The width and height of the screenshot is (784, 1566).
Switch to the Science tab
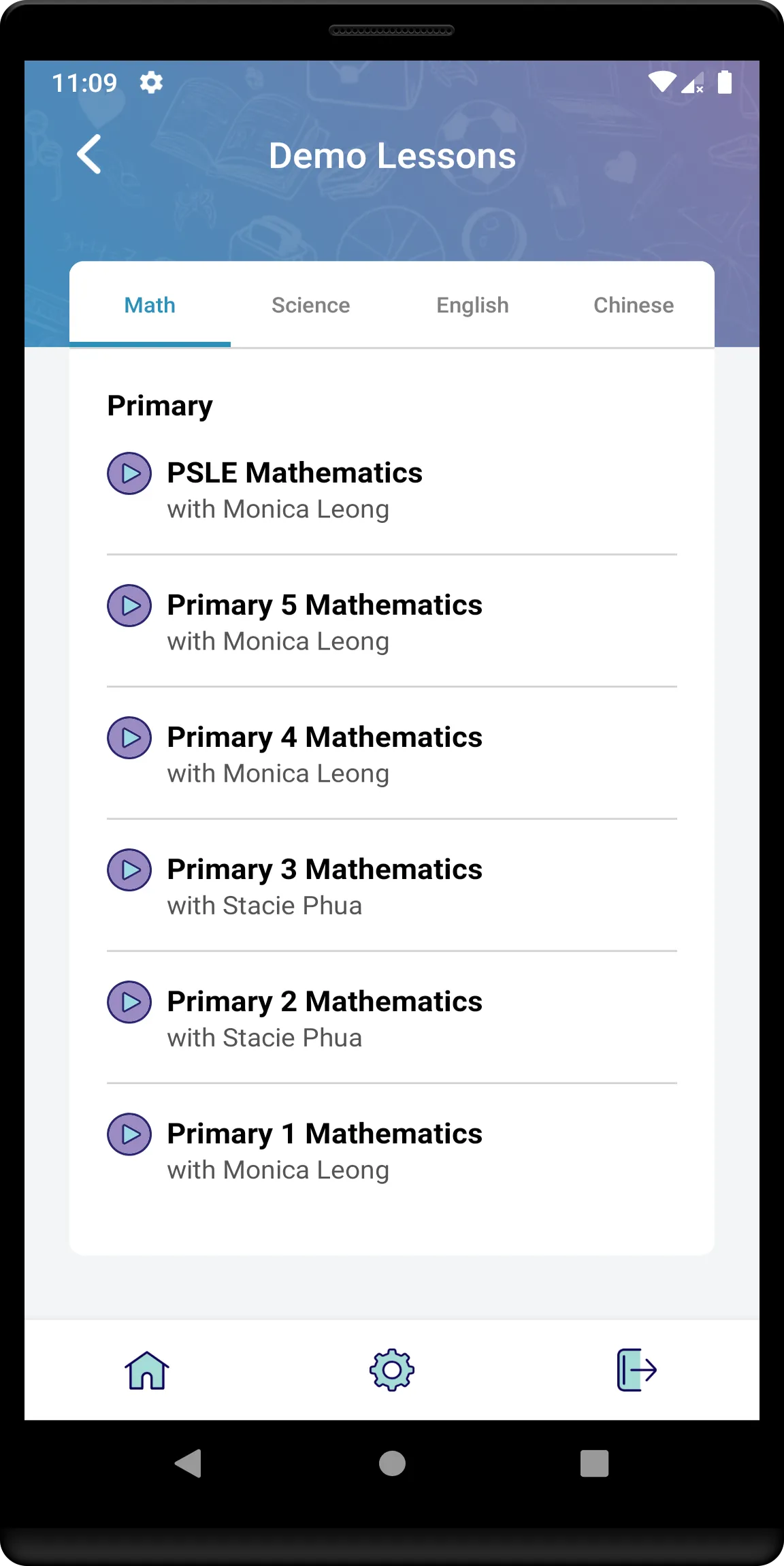[x=311, y=305]
